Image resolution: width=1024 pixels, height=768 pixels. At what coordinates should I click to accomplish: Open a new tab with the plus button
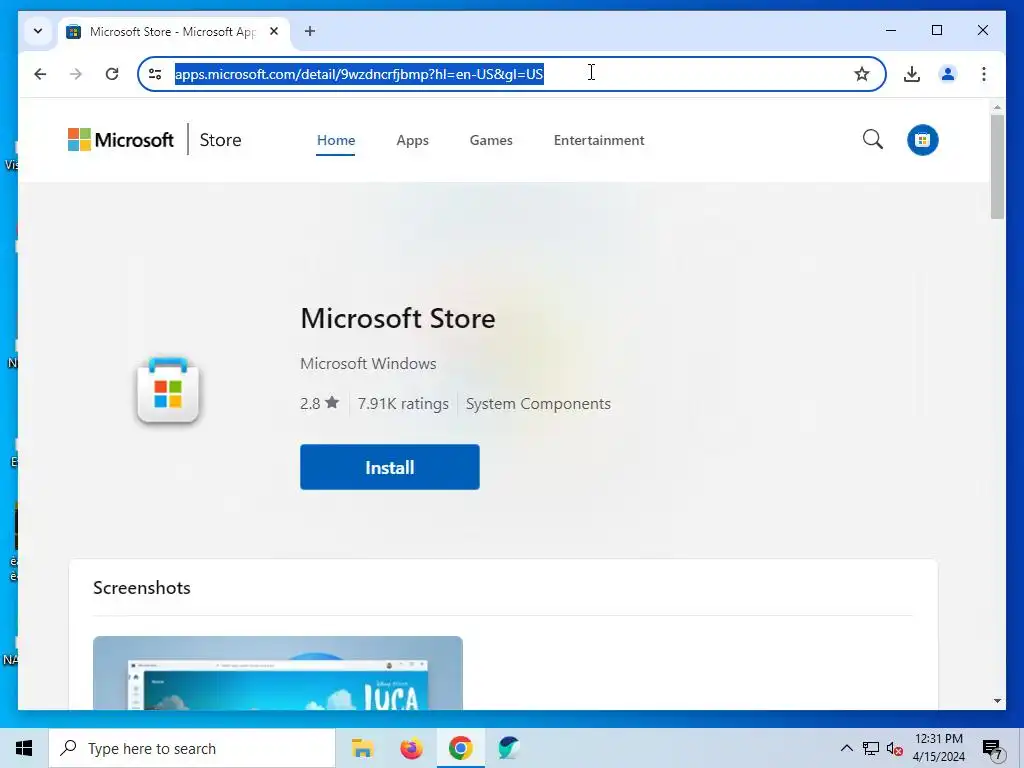pyautogui.click(x=310, y=31)
